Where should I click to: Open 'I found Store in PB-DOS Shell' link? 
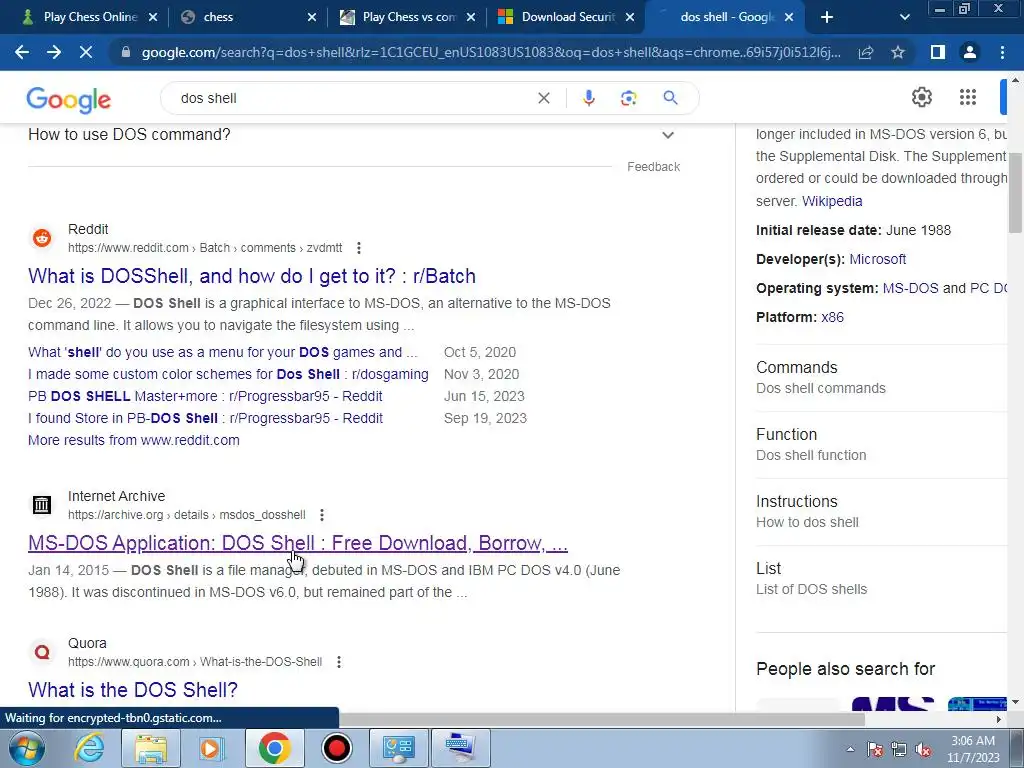[x=205, y=419]
